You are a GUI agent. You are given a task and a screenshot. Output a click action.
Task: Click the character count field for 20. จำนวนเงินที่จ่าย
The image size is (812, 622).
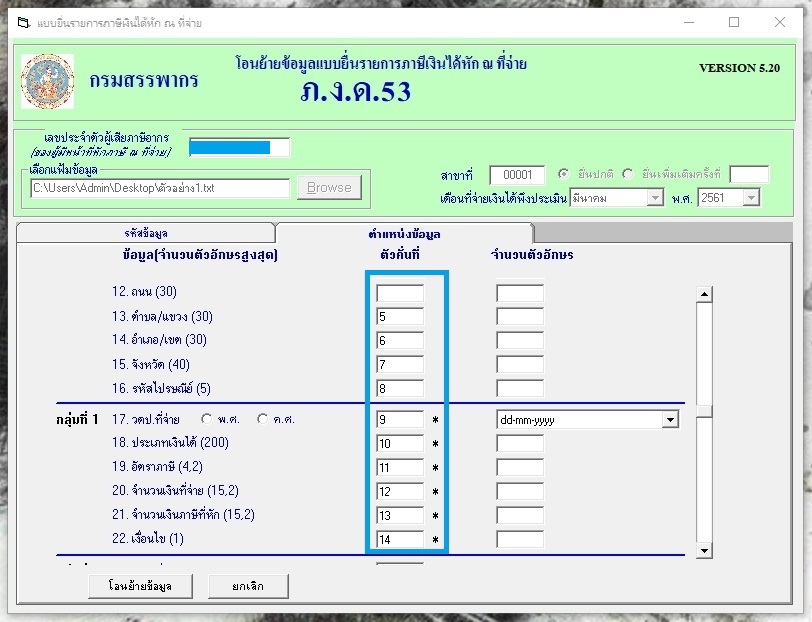pos(520,491)
